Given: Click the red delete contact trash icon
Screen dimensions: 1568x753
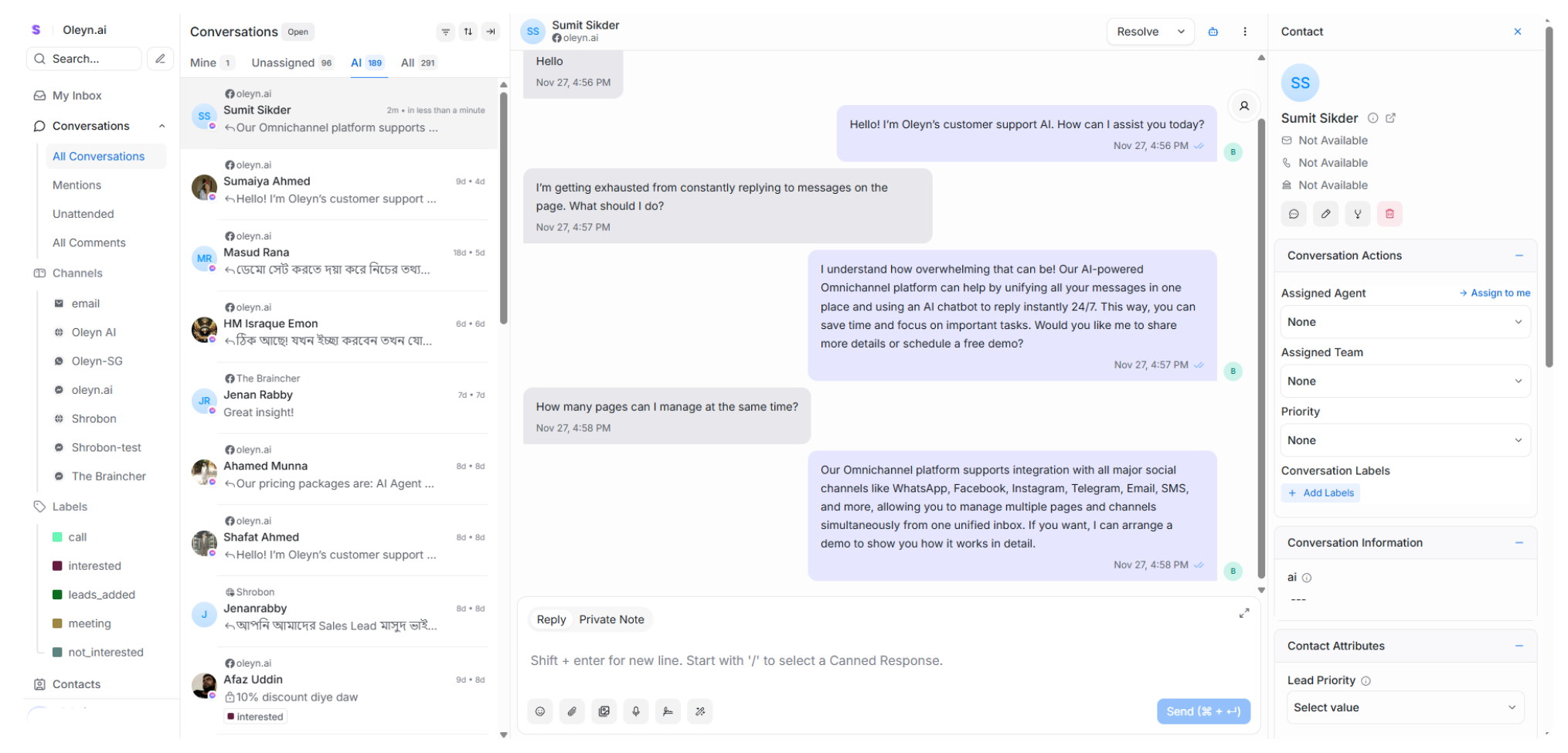Looking at the screenshot, I should pos(1389,214).
